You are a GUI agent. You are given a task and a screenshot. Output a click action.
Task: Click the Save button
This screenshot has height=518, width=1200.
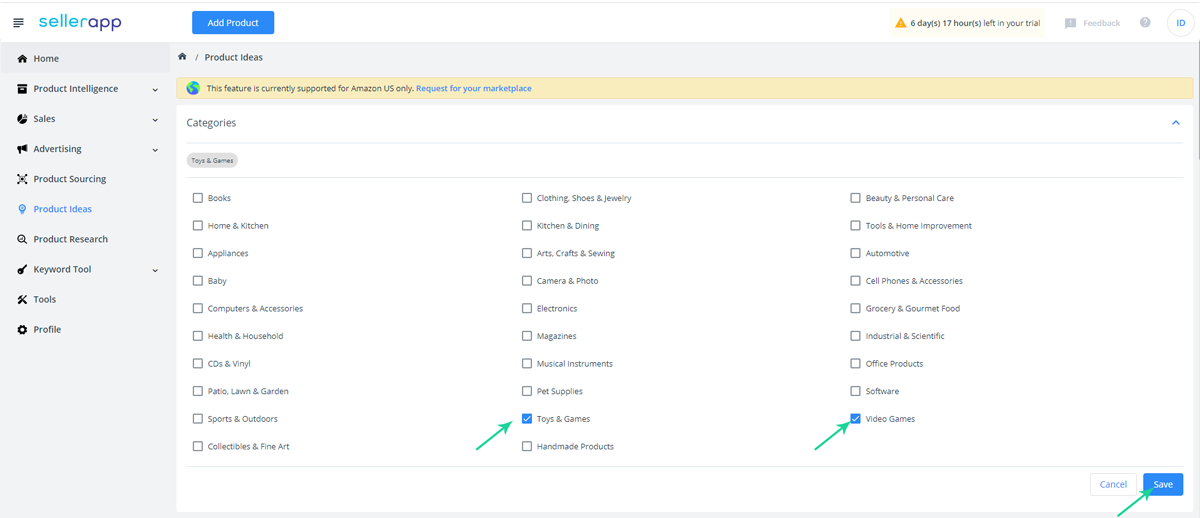click(x=1163, y=484)
